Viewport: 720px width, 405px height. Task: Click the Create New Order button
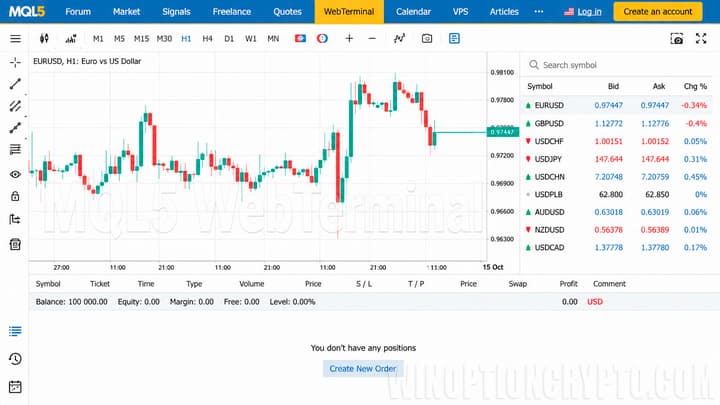(363, 369)
